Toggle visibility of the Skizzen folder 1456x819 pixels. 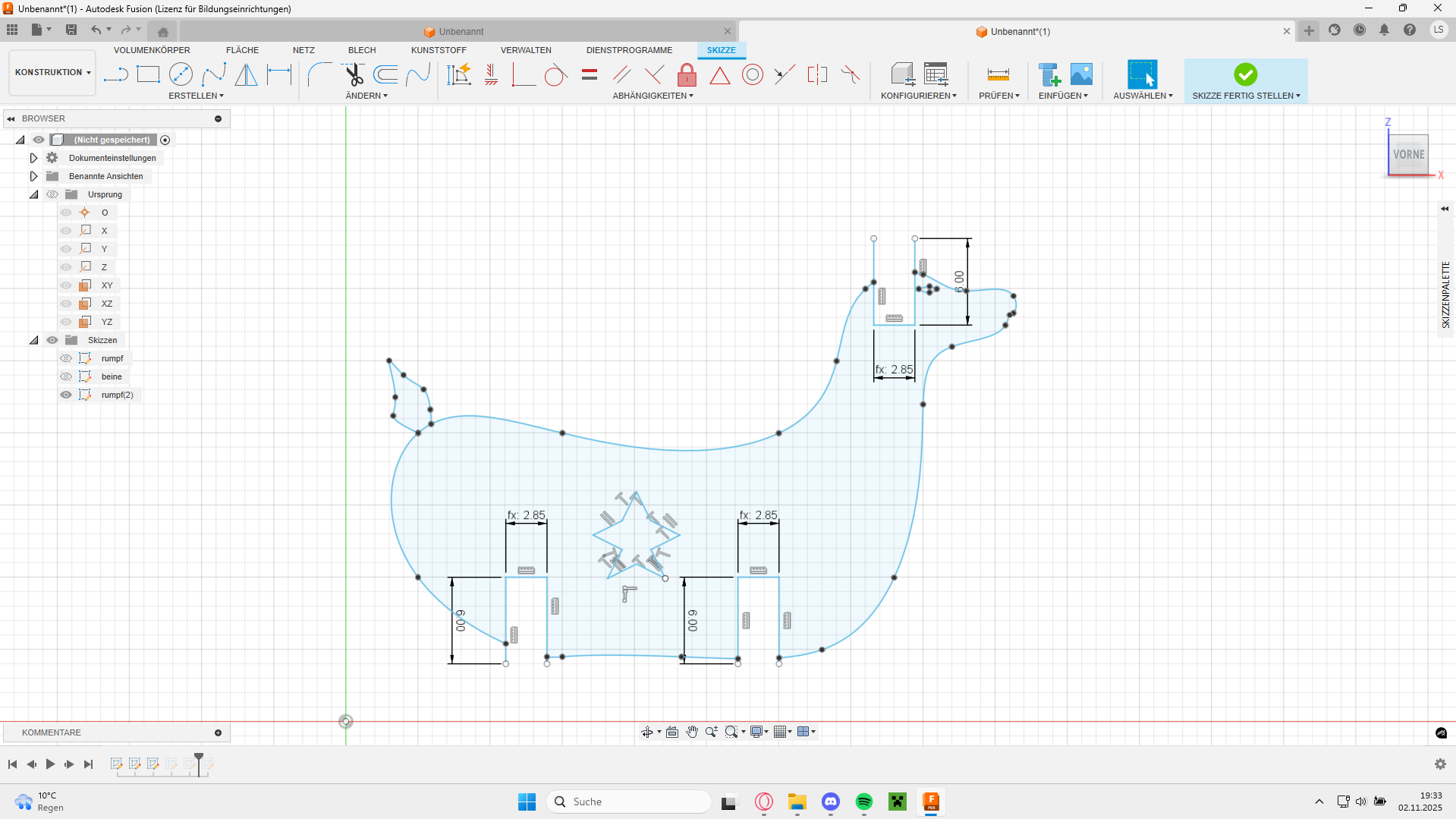click(x=52, y=340)
